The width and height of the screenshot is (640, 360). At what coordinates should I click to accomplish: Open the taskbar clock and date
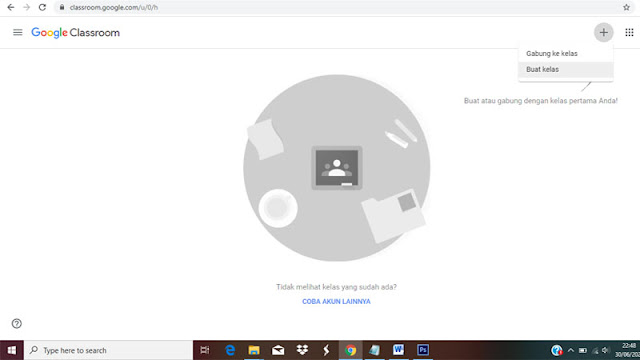628,350
